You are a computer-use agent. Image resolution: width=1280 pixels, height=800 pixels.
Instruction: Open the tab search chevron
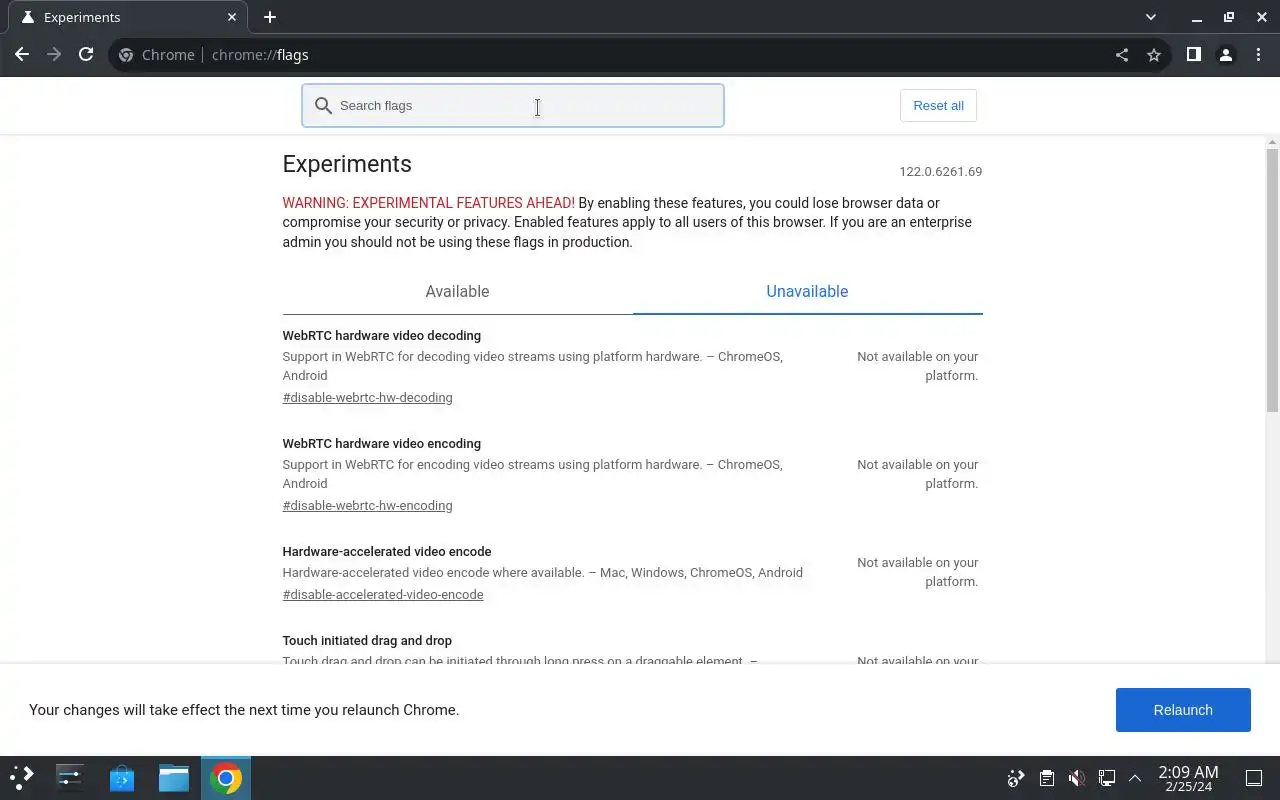coord(1151,17)
